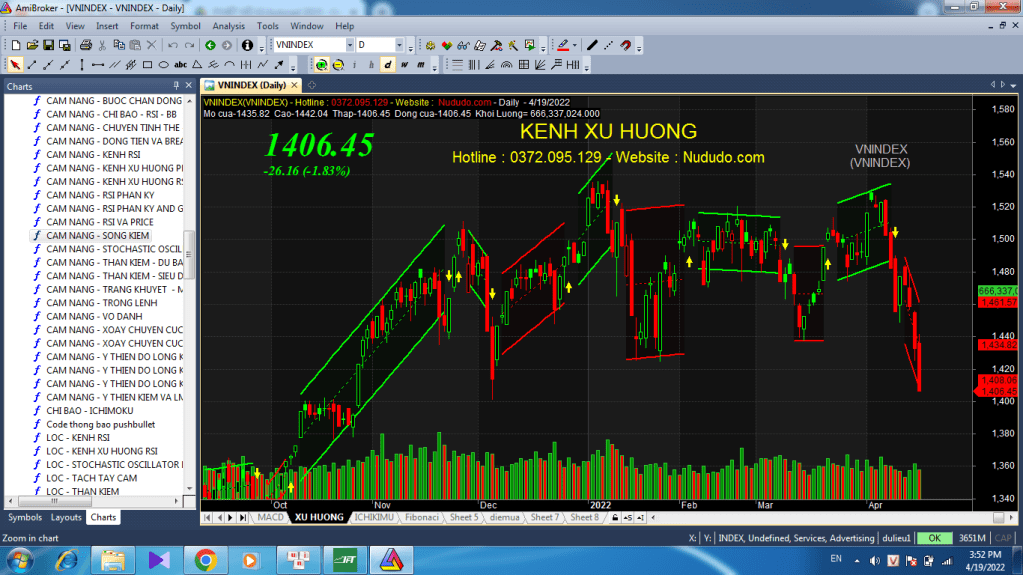
Task: Open the VNINDEX symbol dropdown
Action: (x=349, y=45)
